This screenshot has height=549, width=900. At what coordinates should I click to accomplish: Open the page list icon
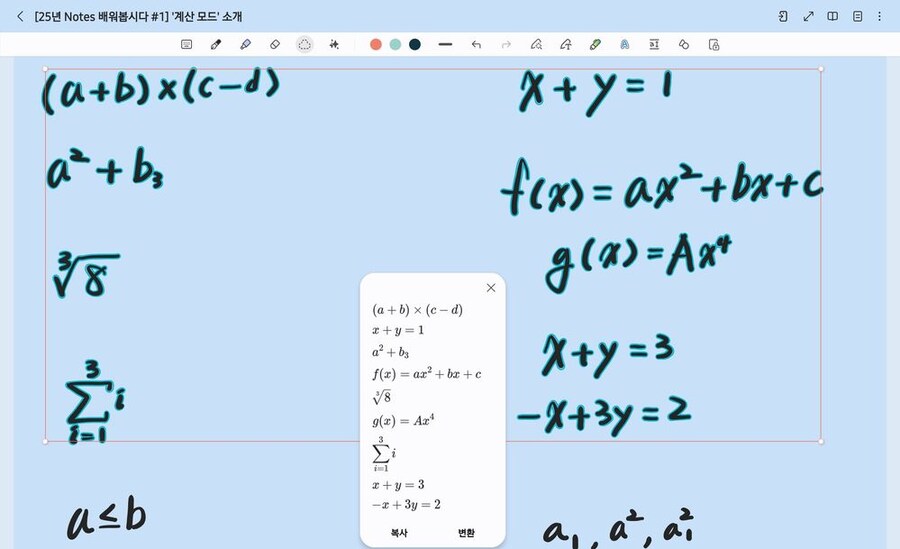tap(857, 16)
